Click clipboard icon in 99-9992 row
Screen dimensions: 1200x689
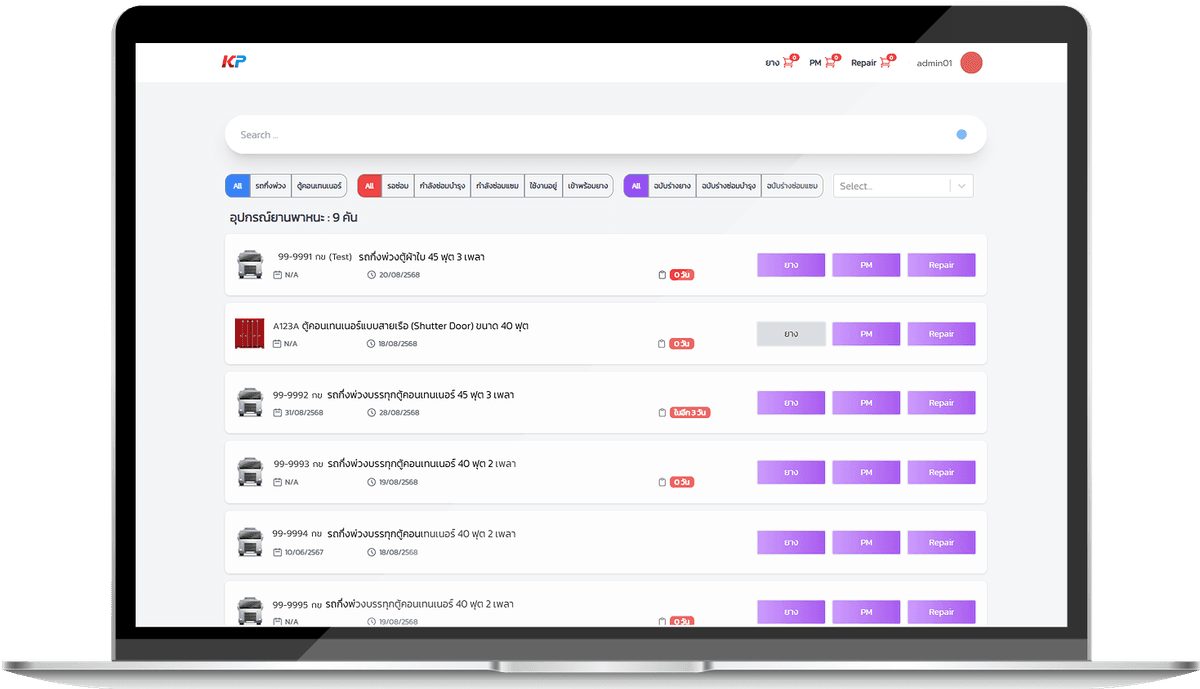661,412
